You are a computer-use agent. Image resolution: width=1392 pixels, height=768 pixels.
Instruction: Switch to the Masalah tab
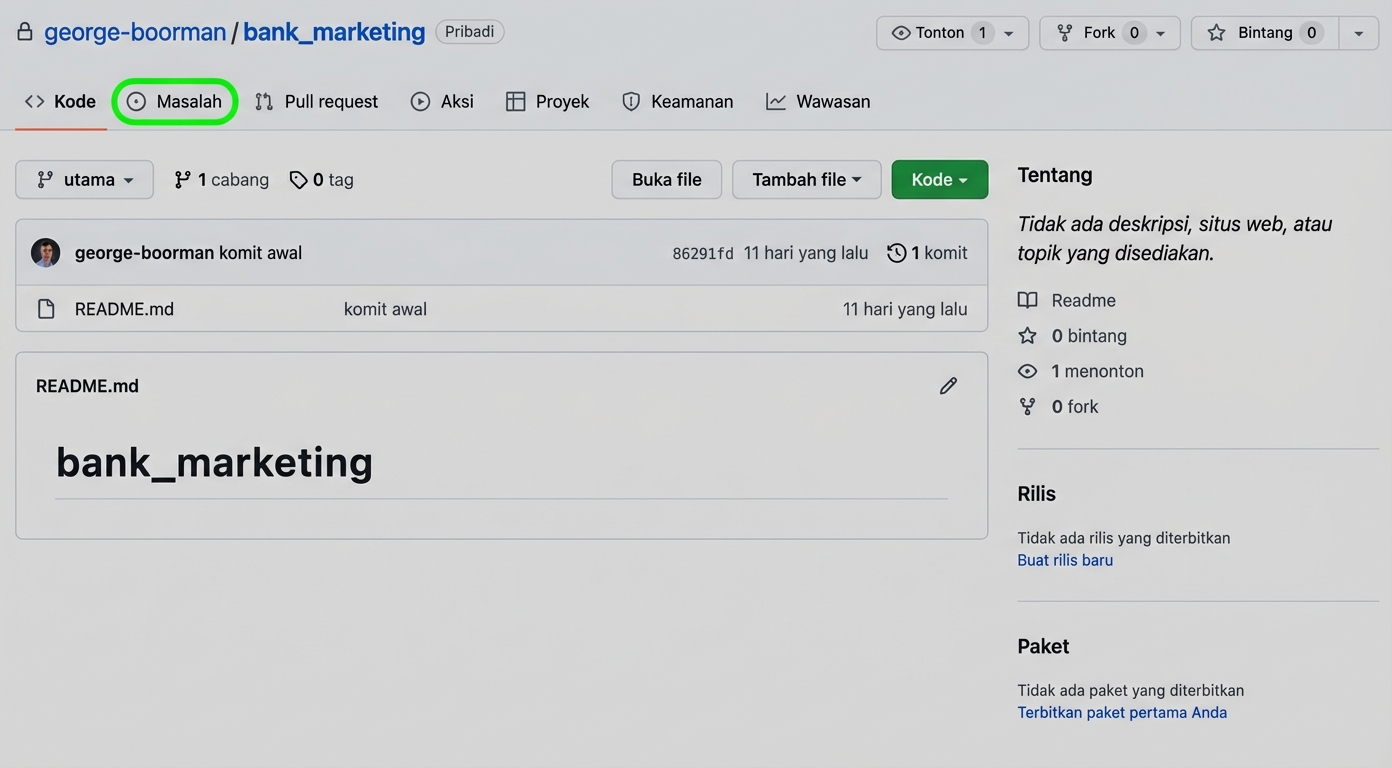[x=174, y=101]
